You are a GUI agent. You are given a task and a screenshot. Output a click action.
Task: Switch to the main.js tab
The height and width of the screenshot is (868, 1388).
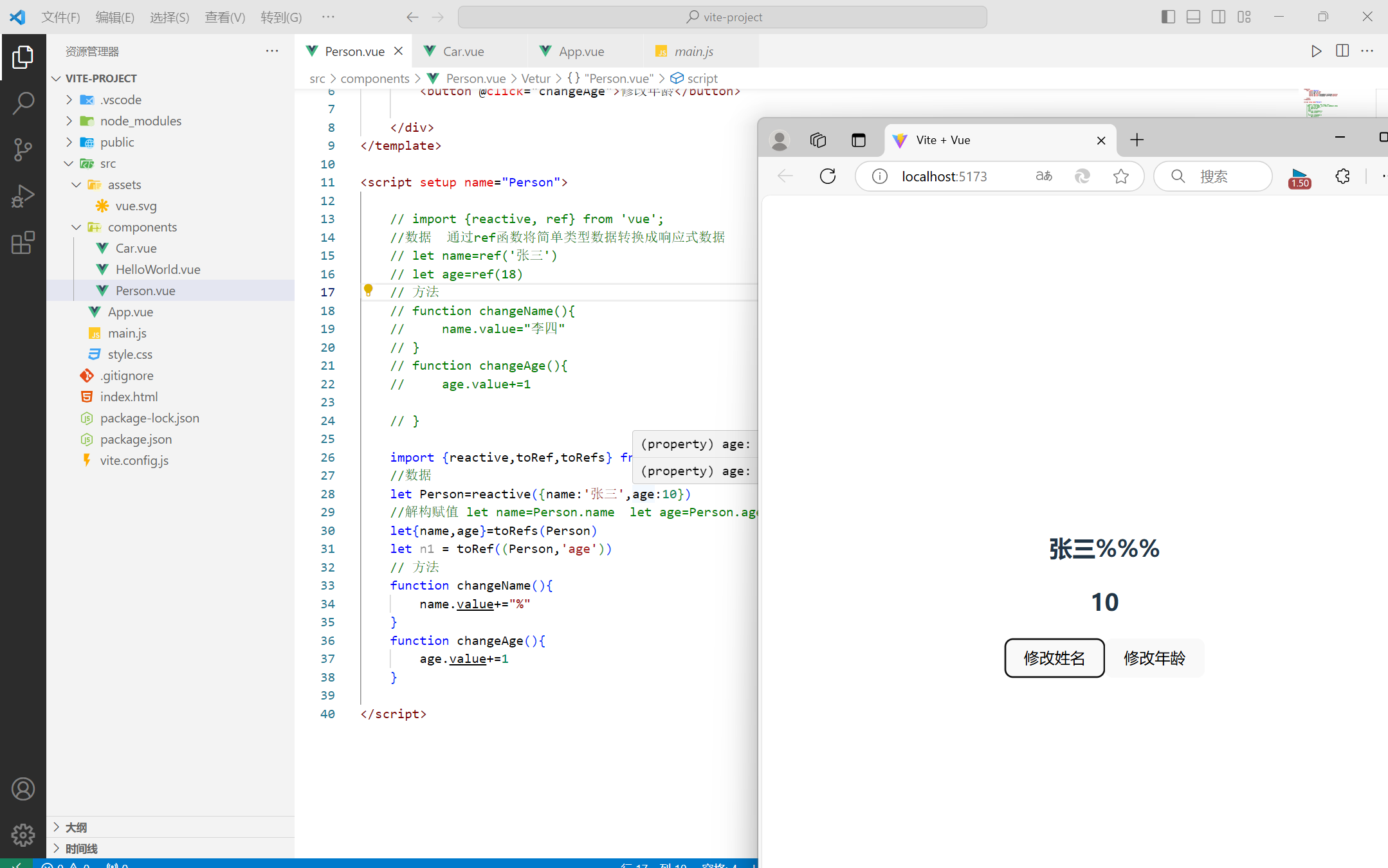click(x=701, y=51)
